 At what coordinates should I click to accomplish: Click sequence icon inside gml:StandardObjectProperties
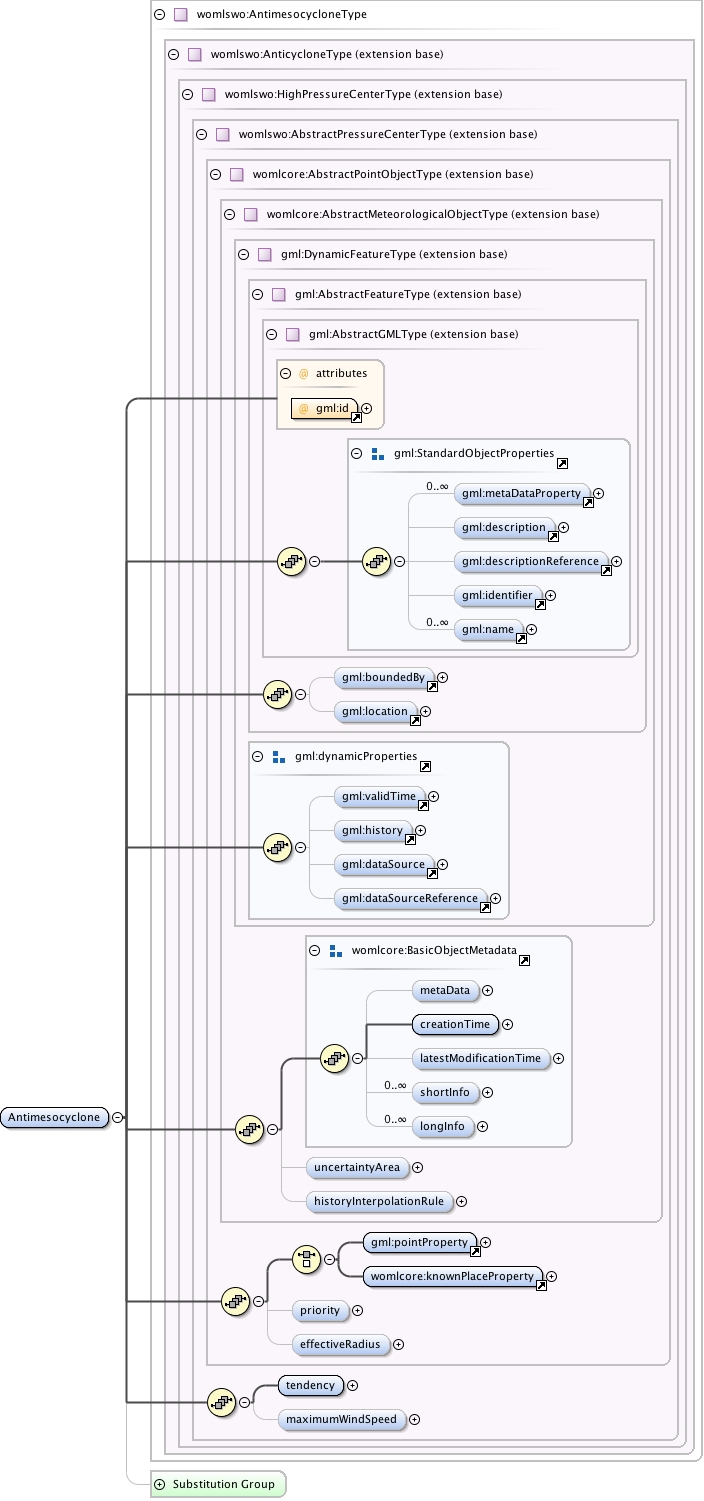coord(376,561)
